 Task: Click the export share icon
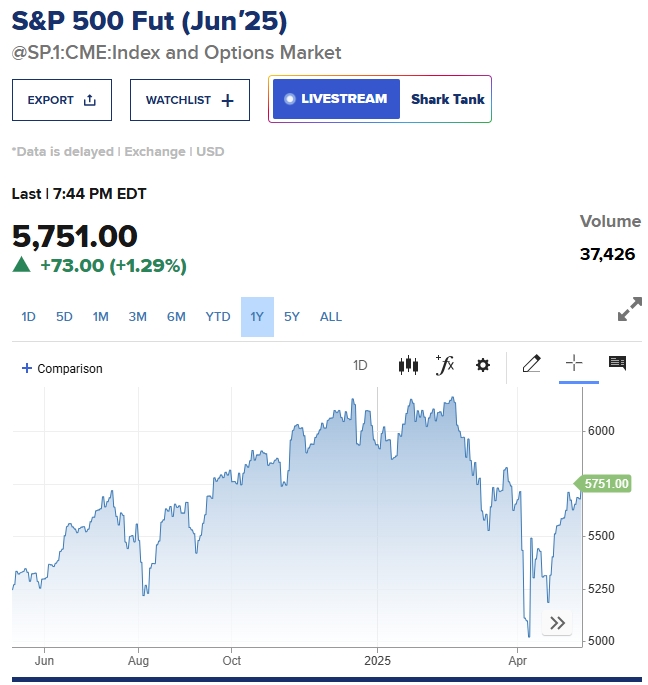point(90,100)
